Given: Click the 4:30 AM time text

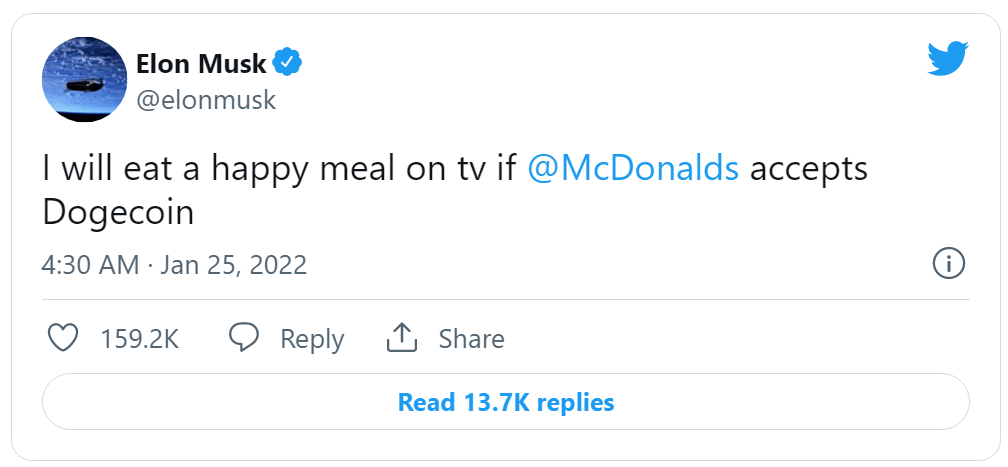Looking at the screenshot, I should click(x=89, y=265).
